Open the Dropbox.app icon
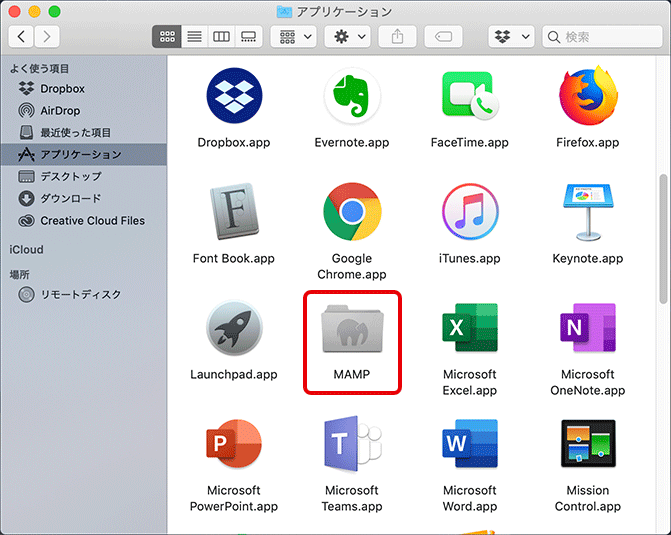The width and height of the screenshot is (671, 535). [x=234, y=95]
